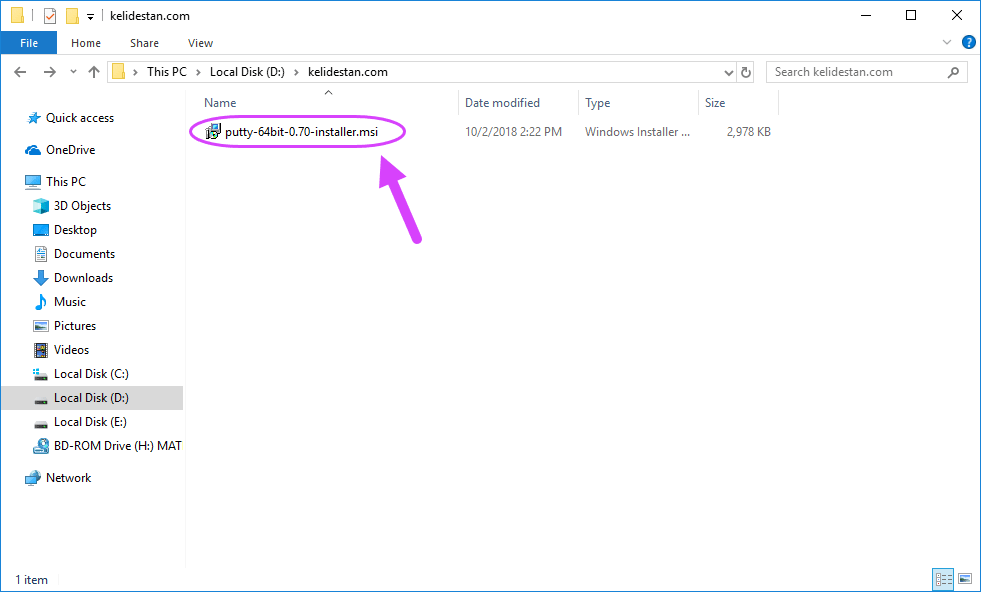The image size is (981, 592).
Task: Go forward with the right arrow
Action: point(49,72)
